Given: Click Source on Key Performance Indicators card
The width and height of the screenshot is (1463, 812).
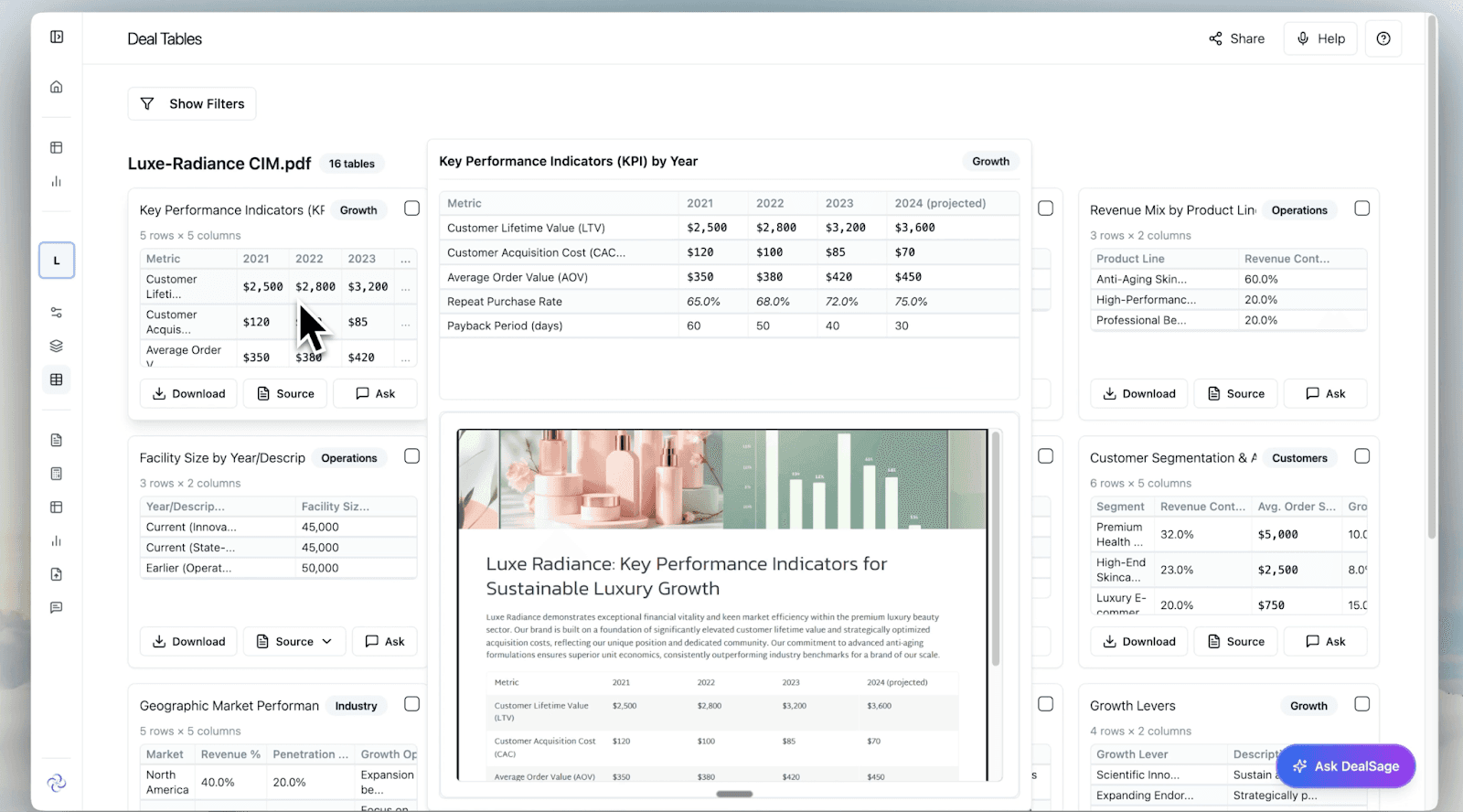Looking at the screenshot, I should [x=285, y=393].
